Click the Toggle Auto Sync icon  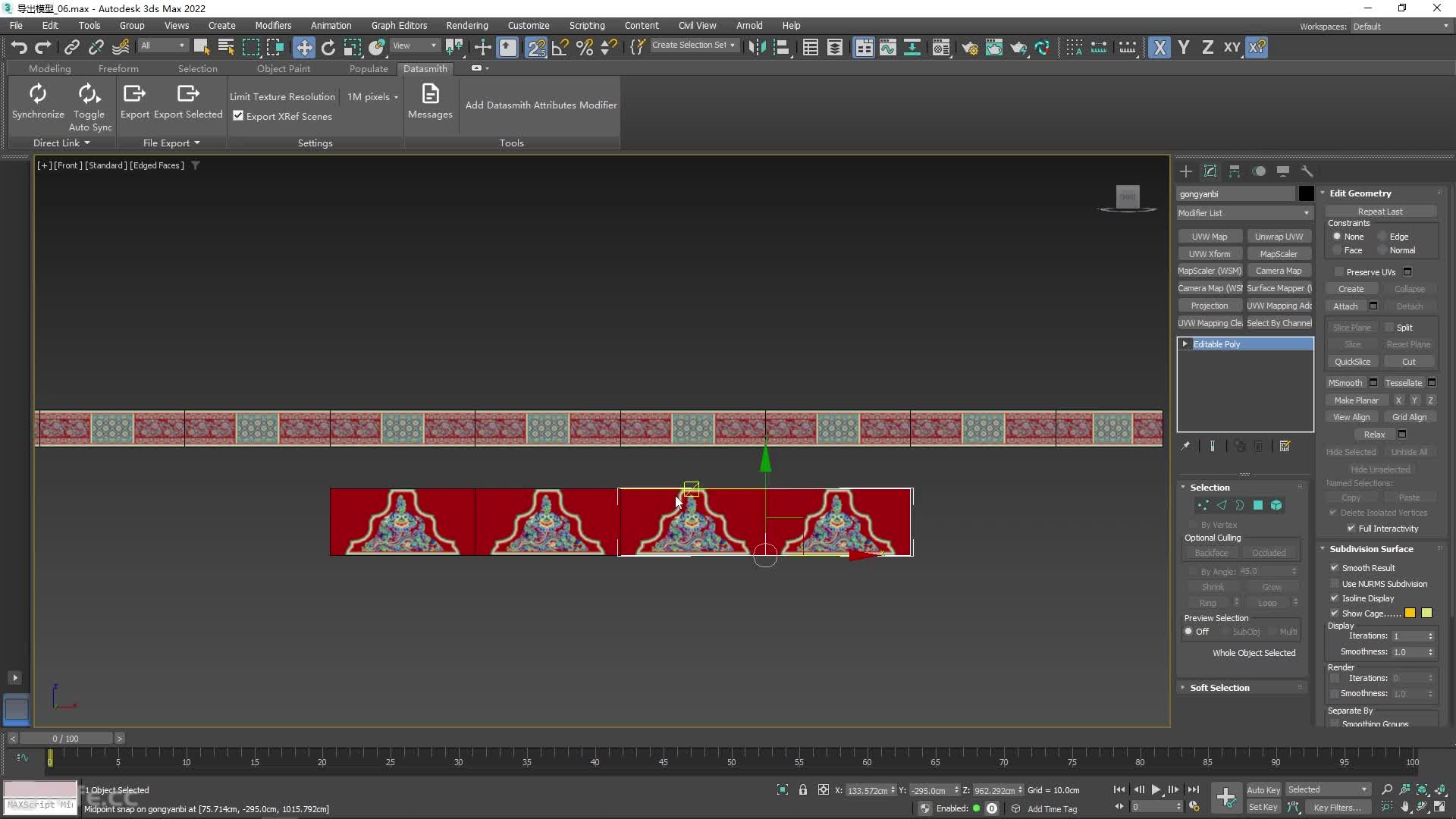89,94
